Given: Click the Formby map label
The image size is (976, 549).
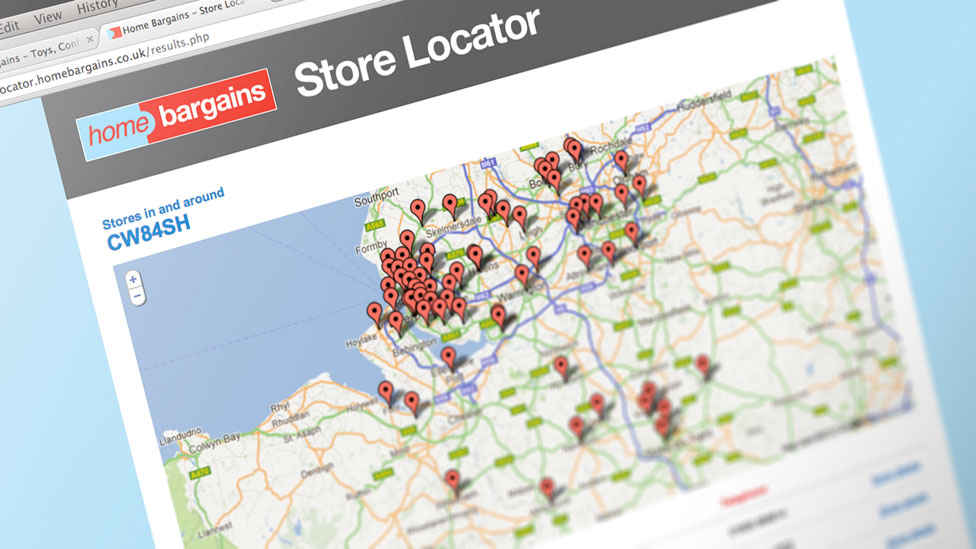Looking at the screenshot, I should (371, 248).
